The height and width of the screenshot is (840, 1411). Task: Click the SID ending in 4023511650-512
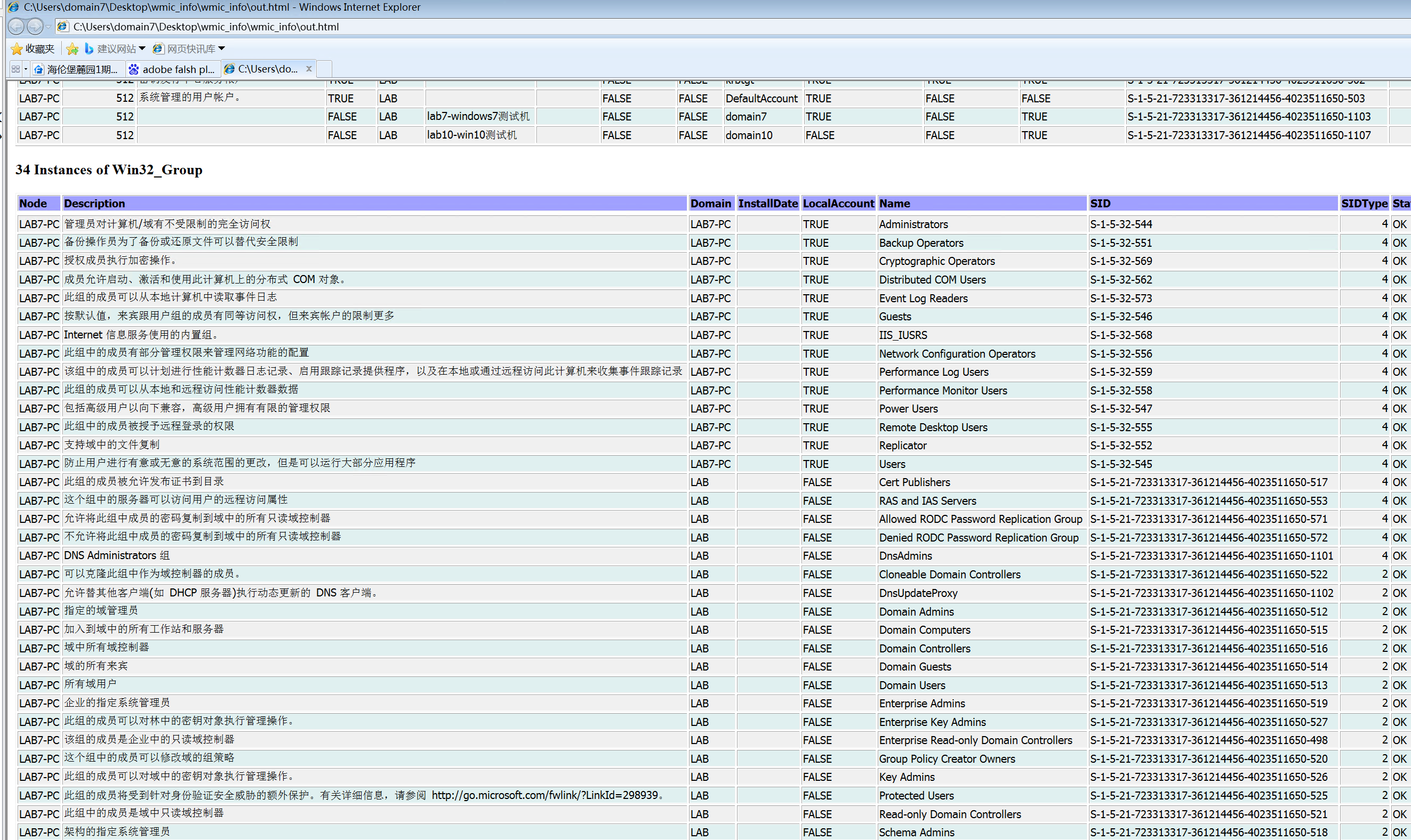tap(1213, 612)
